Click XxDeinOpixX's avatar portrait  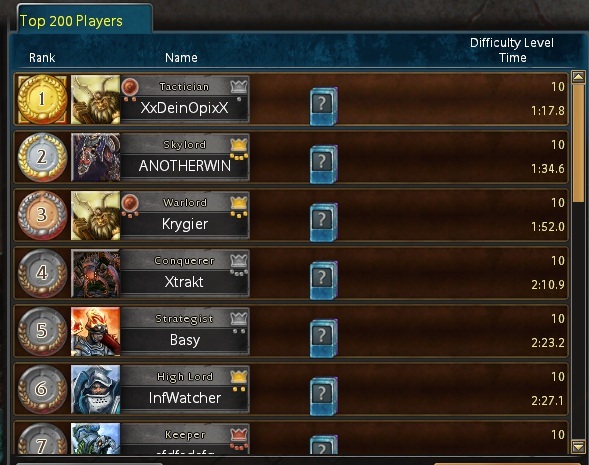(x=96, y=100)
